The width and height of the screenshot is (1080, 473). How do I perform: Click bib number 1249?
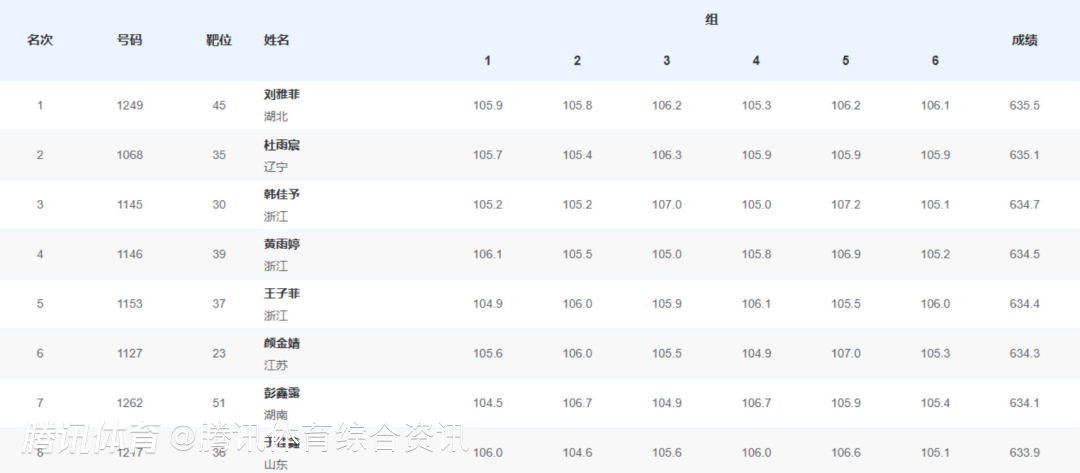129,105
